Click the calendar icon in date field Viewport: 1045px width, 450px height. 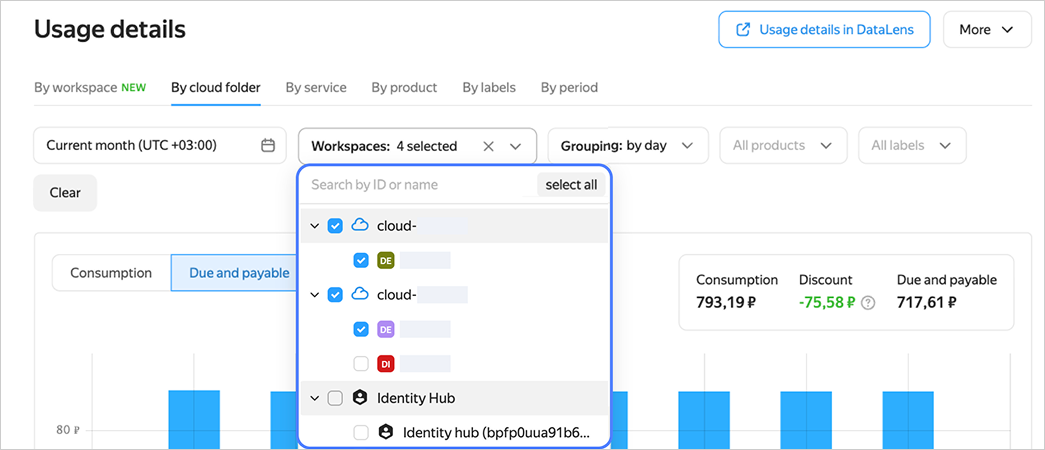pos(268,145)
